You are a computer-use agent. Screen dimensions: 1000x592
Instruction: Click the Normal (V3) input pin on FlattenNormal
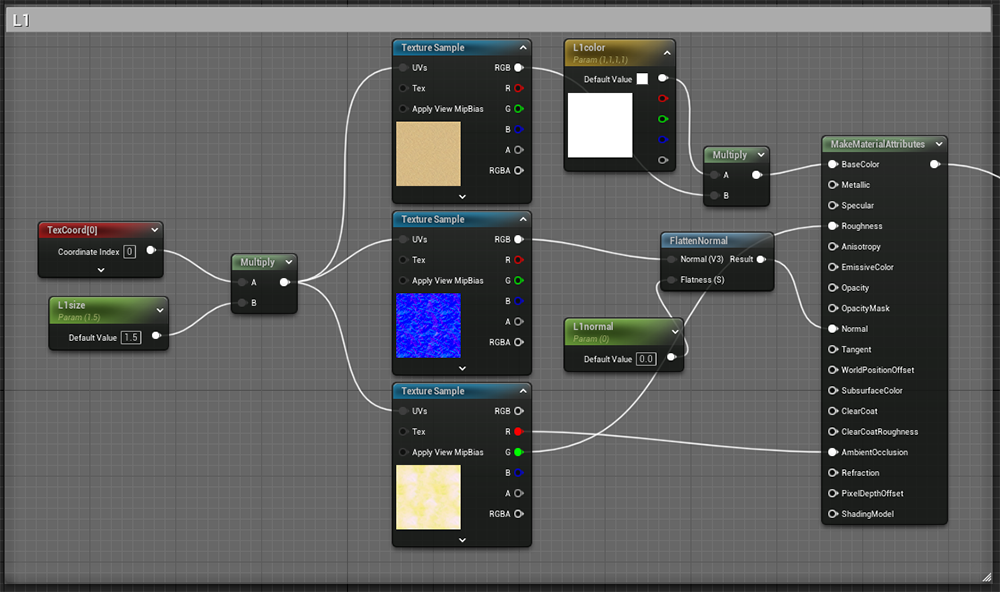tap(671, 260)
